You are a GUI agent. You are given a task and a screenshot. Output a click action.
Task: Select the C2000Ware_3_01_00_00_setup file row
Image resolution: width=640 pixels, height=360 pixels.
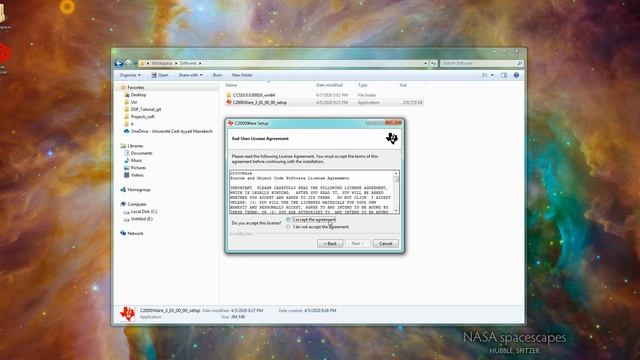324,102
